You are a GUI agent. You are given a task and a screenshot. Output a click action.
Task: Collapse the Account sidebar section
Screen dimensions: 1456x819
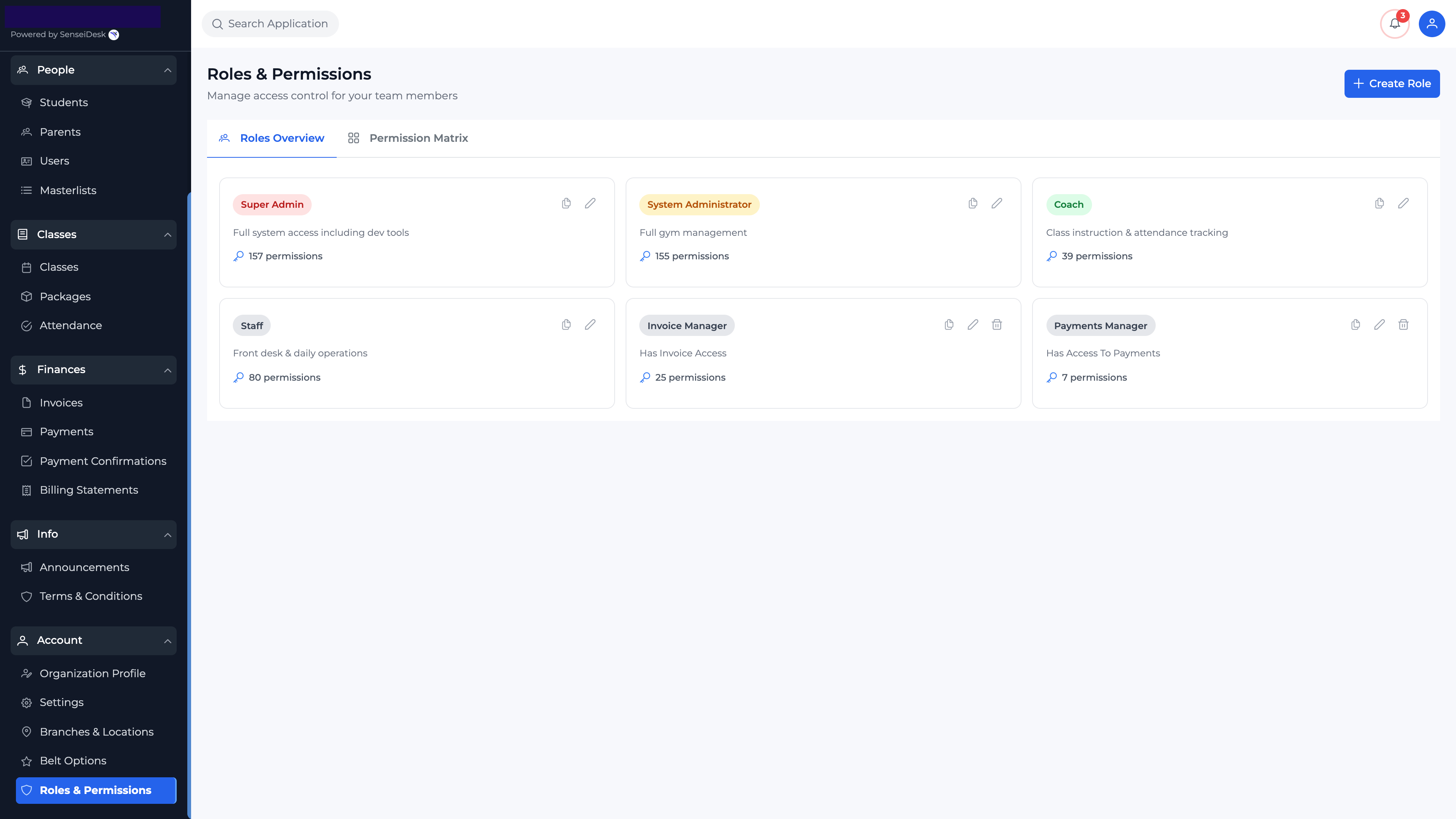click(167, 641)
